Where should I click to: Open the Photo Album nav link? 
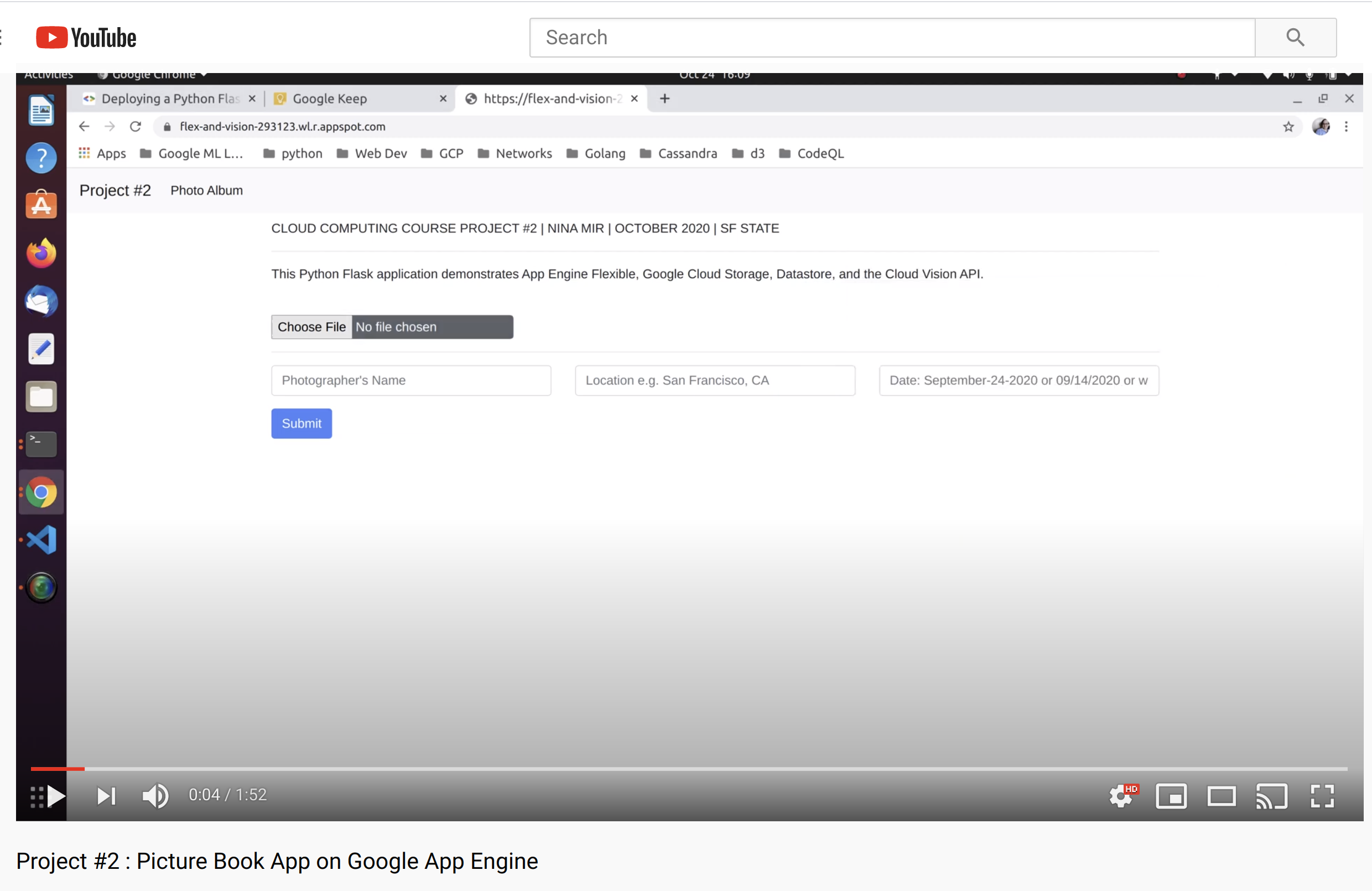coord(206,190)
